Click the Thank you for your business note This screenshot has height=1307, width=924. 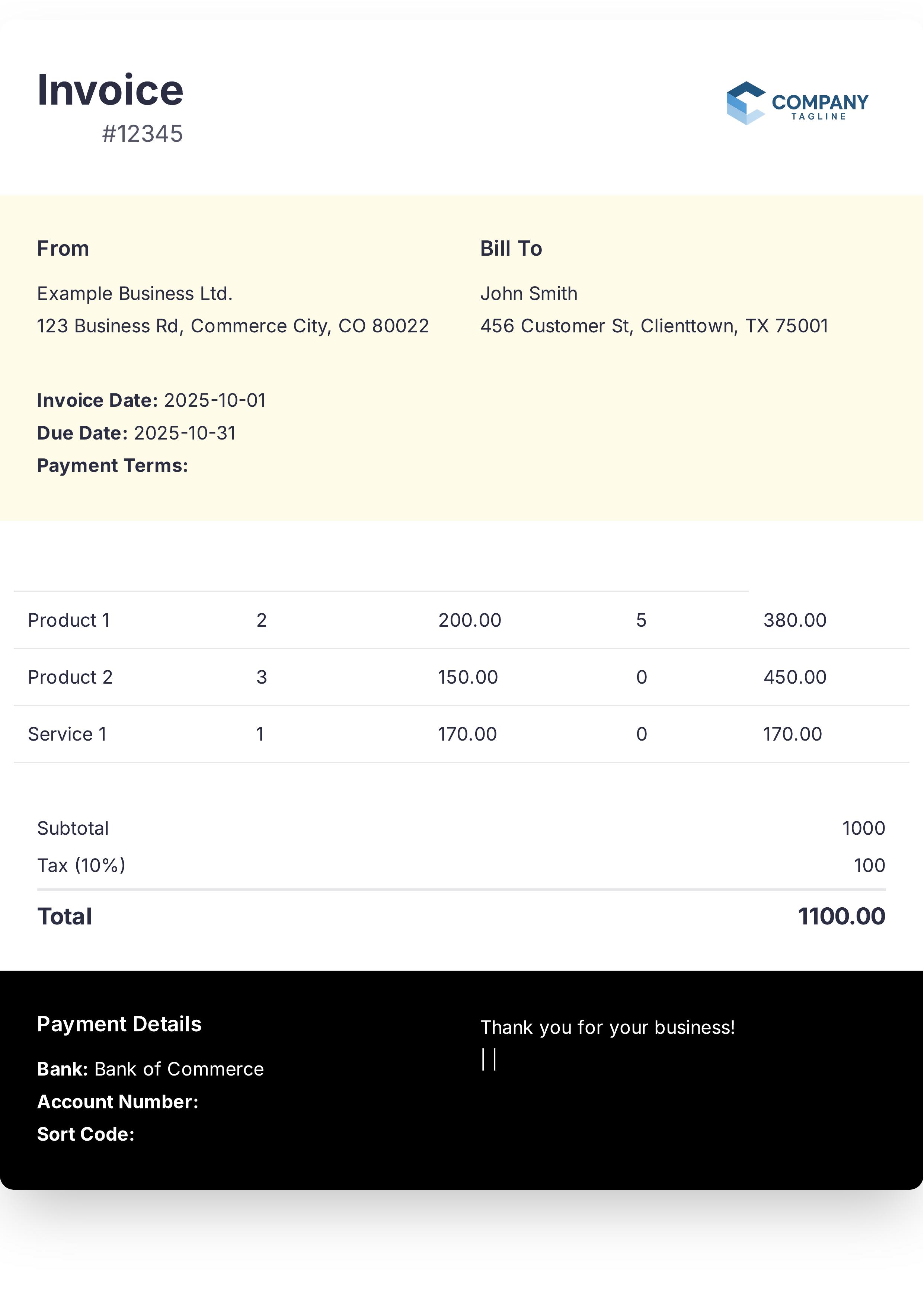[607, 1028]
